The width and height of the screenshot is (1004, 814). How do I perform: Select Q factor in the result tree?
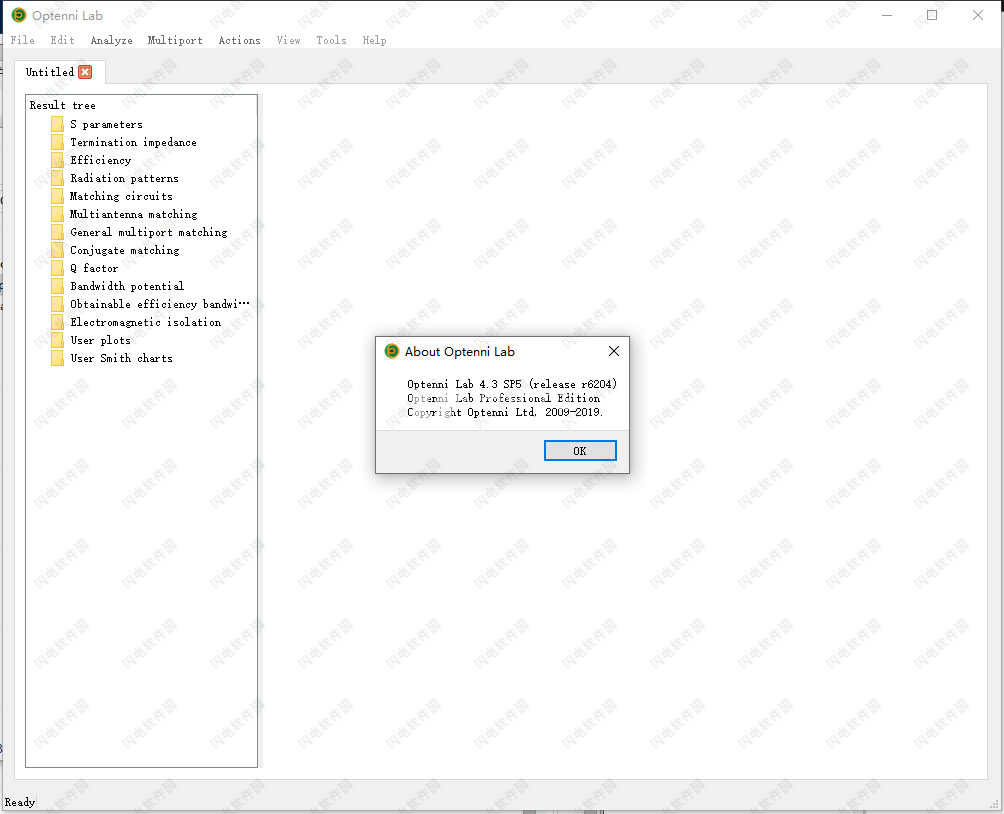pyautogui.click(x=94, y=268)
